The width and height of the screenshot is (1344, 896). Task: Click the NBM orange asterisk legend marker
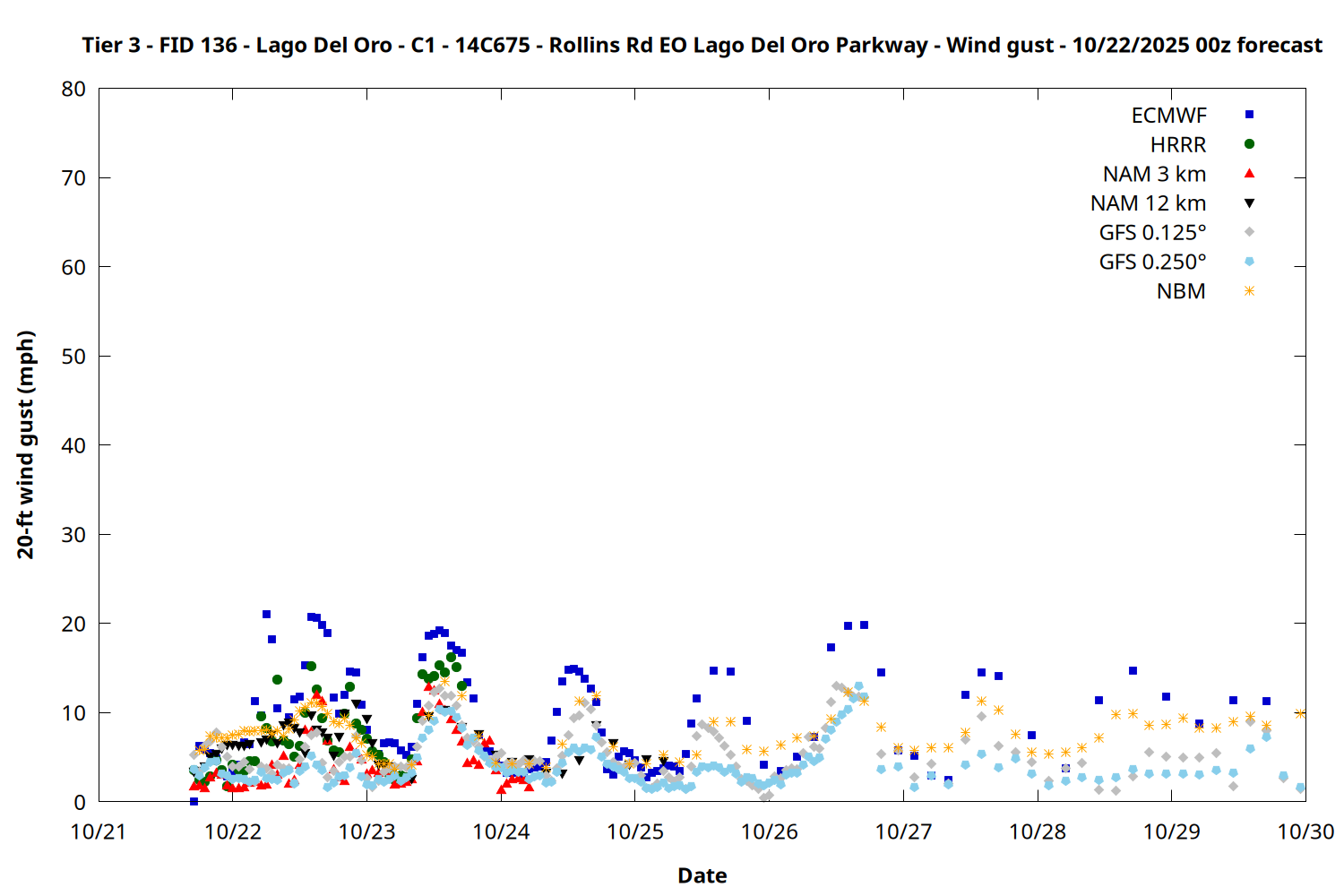(1249, 291)
